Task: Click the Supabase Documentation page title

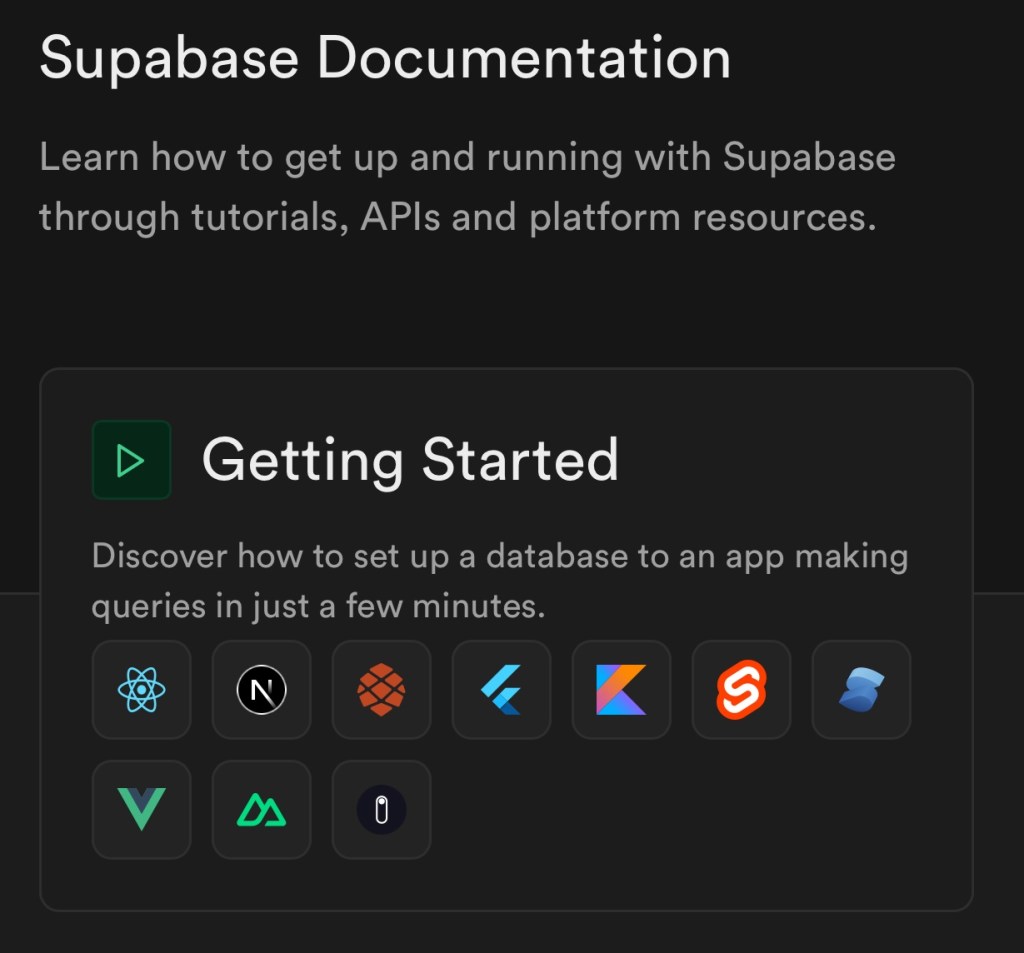Action: point(385,60)
